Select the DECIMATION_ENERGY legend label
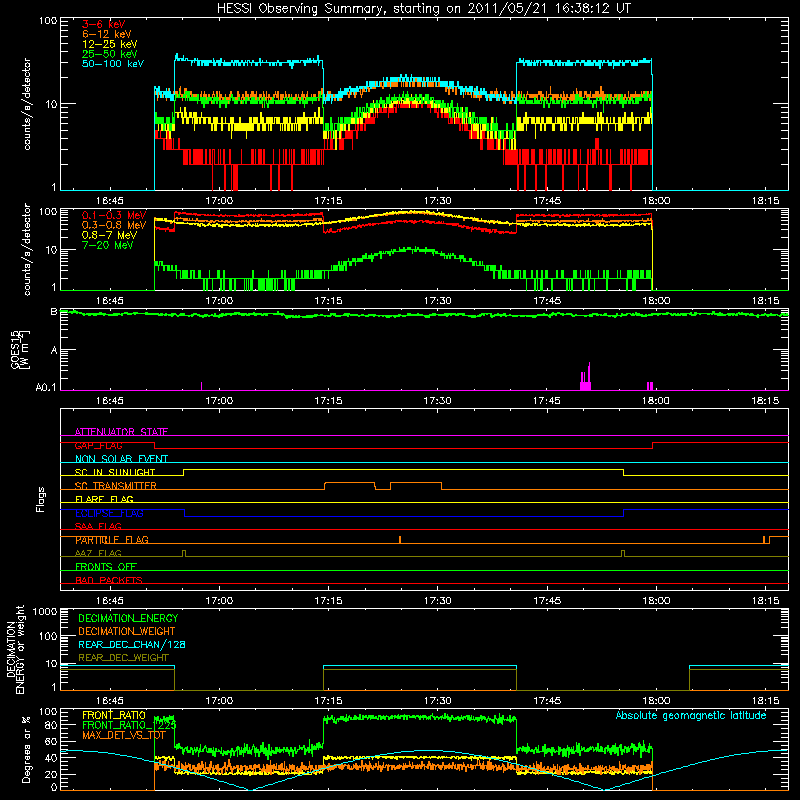The height and width of the screenshot is (800, 800). [x=128, y=618]
